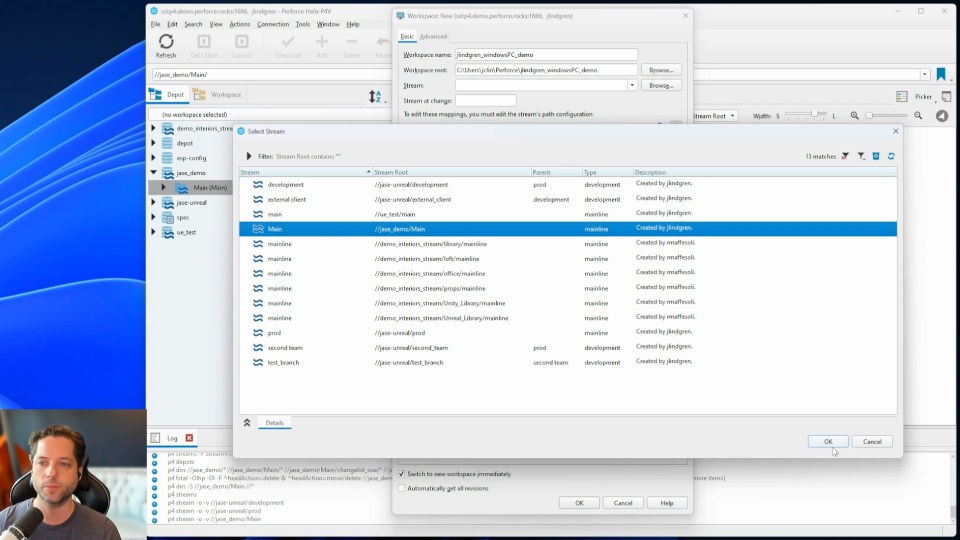The height and width of the screenshot is (540, 960).
Task: Expand the Details panel double chevron
Action: pos(247,423)
